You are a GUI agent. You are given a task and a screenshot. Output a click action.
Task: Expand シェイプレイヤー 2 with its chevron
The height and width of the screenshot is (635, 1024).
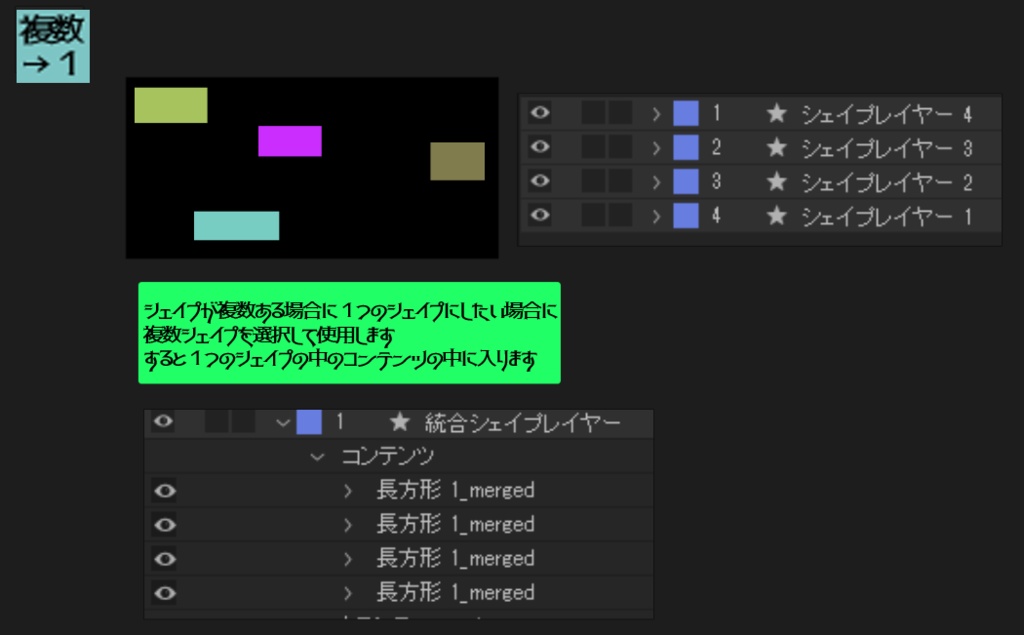pyautogui.click(x=657, y=181)
